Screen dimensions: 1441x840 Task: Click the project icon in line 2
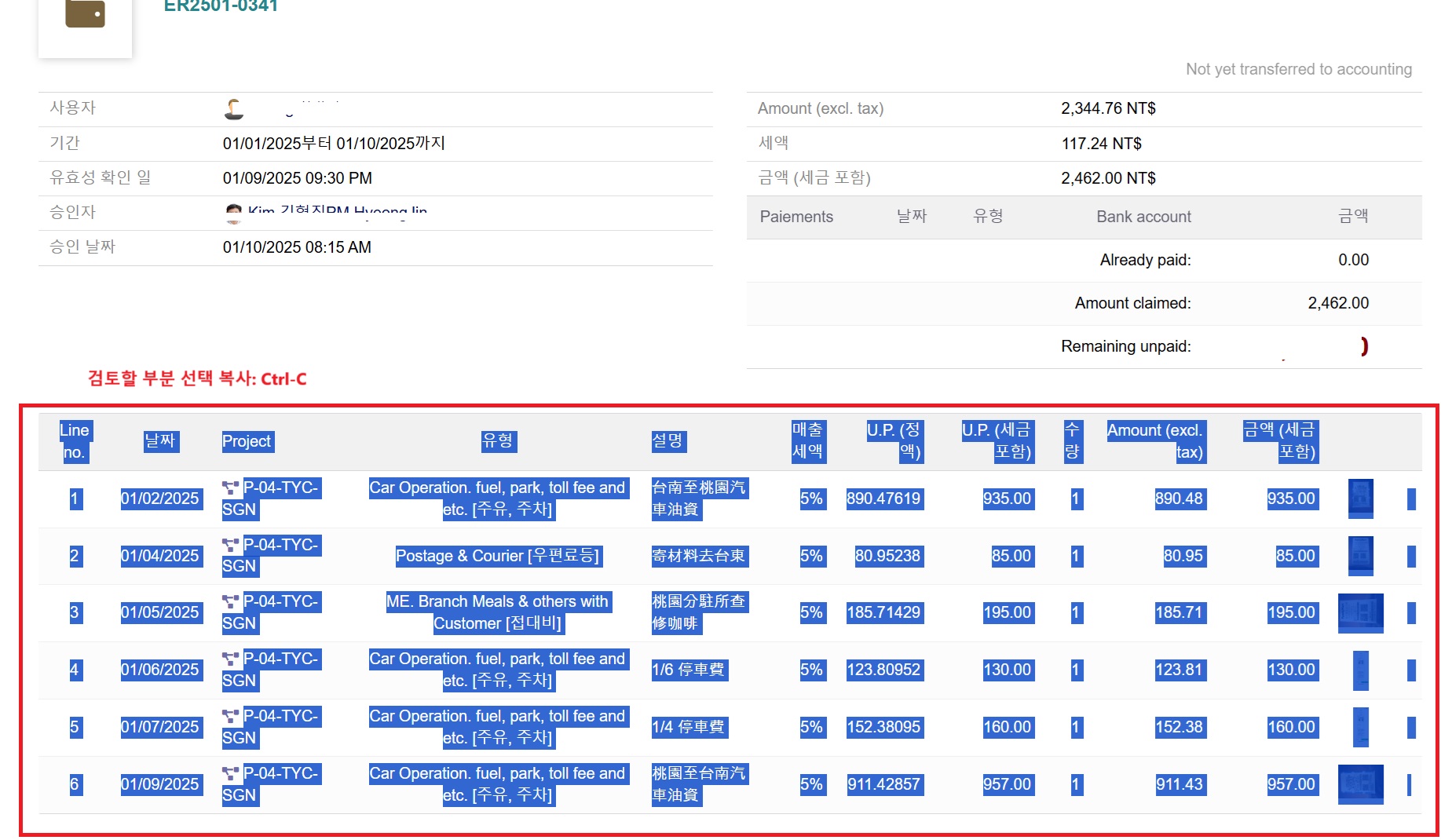[x=231, y=546]
